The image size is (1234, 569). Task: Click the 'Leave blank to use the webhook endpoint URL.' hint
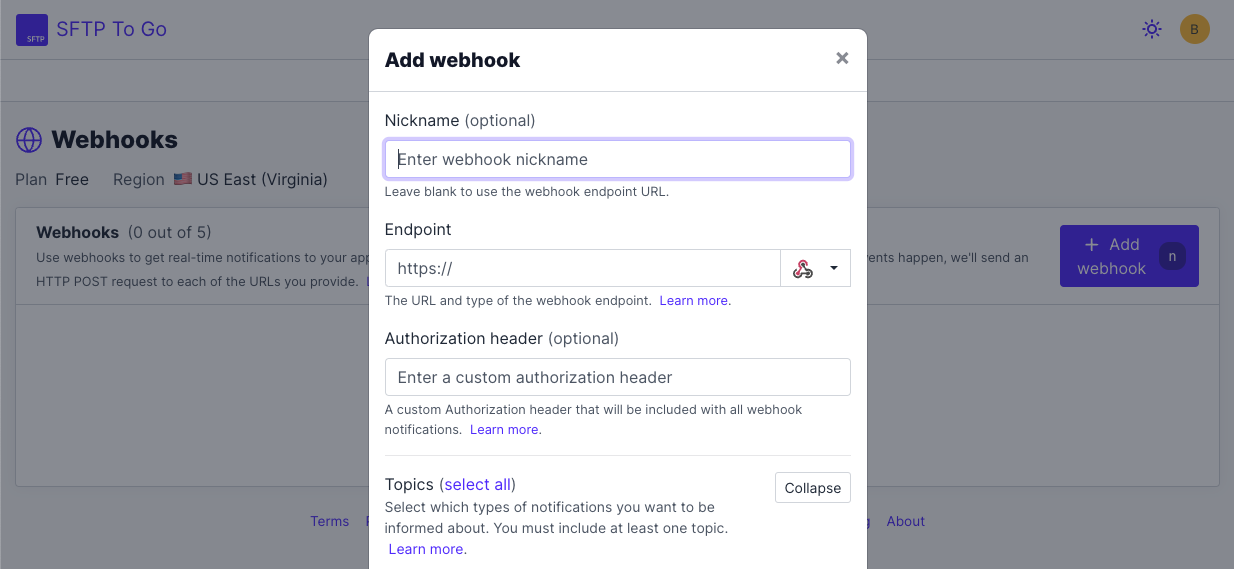click(526, 191)
